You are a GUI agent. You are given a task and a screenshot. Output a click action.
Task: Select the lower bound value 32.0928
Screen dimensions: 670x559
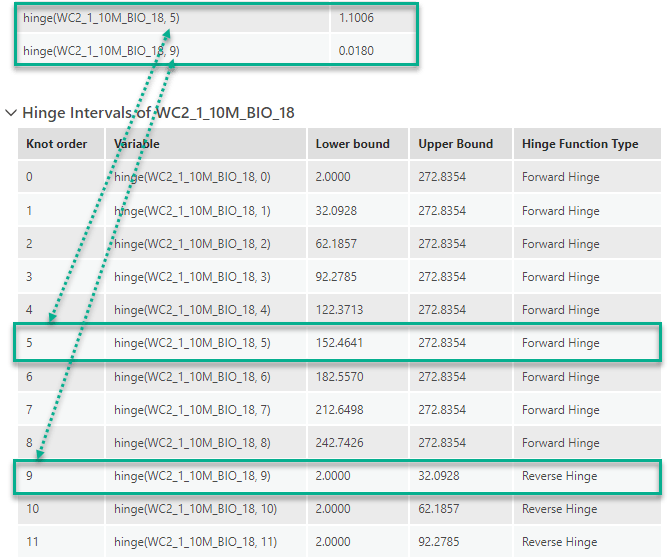click(336, 211)
